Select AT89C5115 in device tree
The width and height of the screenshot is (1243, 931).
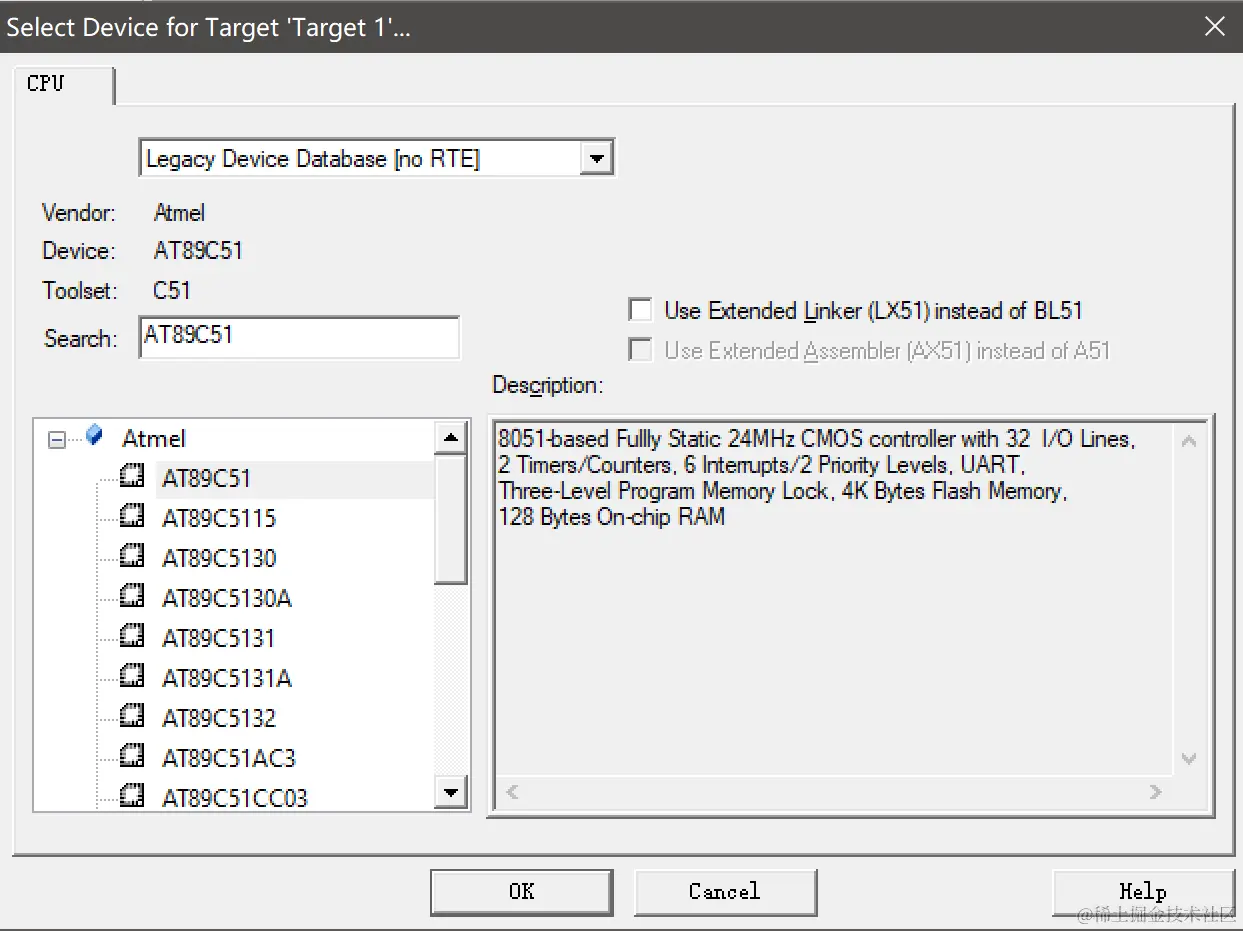(219, 518)
